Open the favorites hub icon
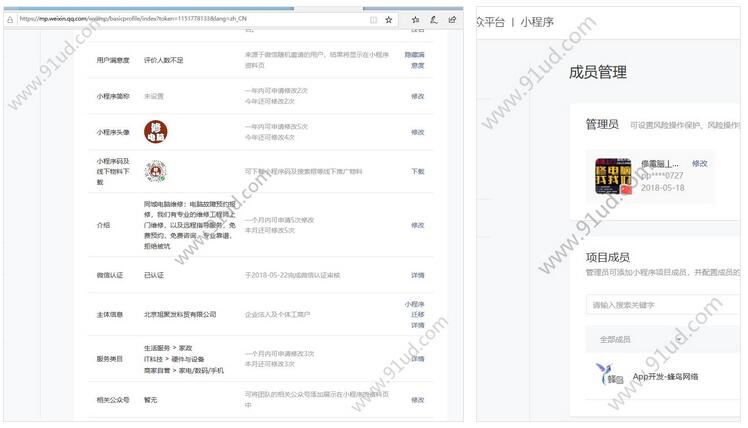This screenshot has width=748, height=428. click(416, 20)
